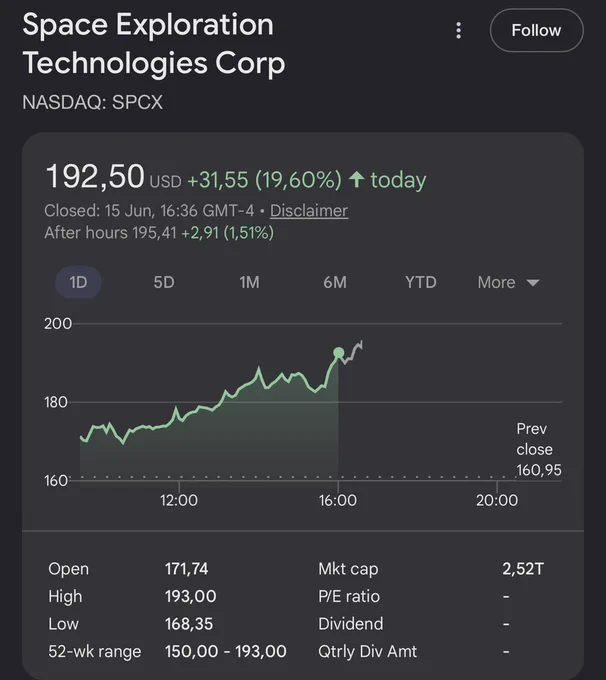Switch to the 6M chart range
Viewport: 606px width, 680px height.
(x=335, y=282)
